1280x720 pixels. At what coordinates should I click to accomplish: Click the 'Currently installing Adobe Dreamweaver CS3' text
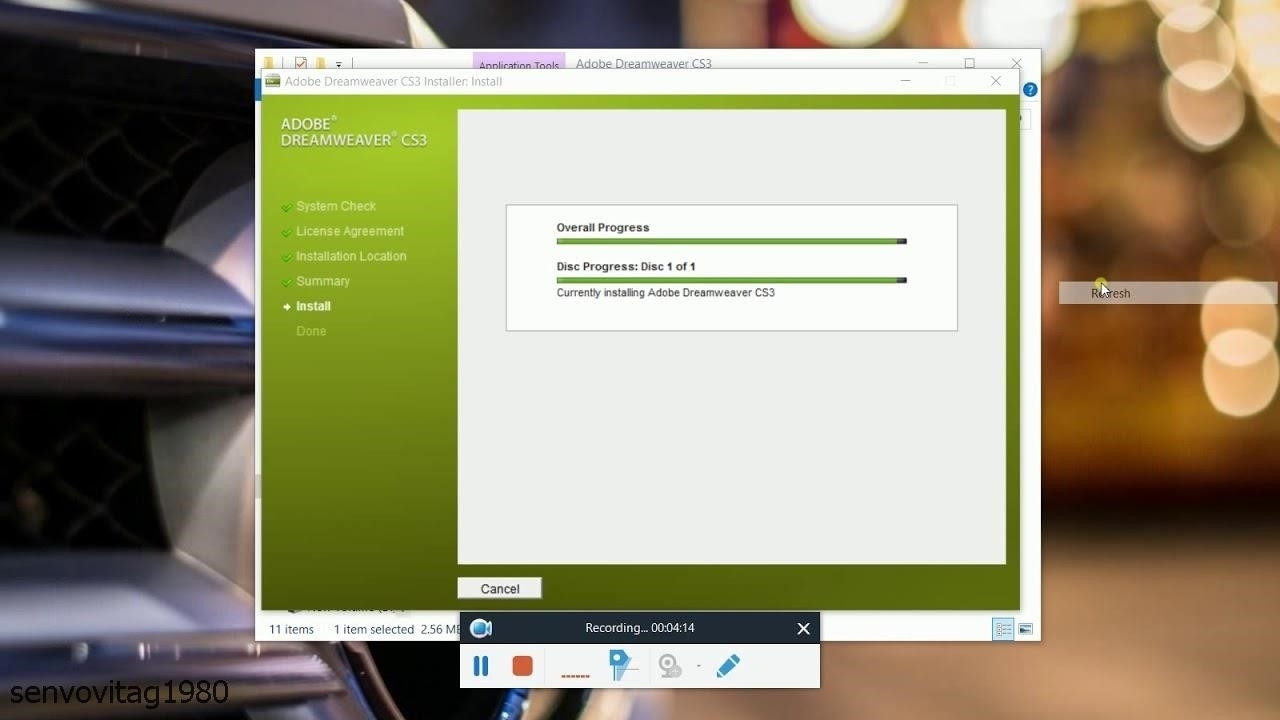666,293
